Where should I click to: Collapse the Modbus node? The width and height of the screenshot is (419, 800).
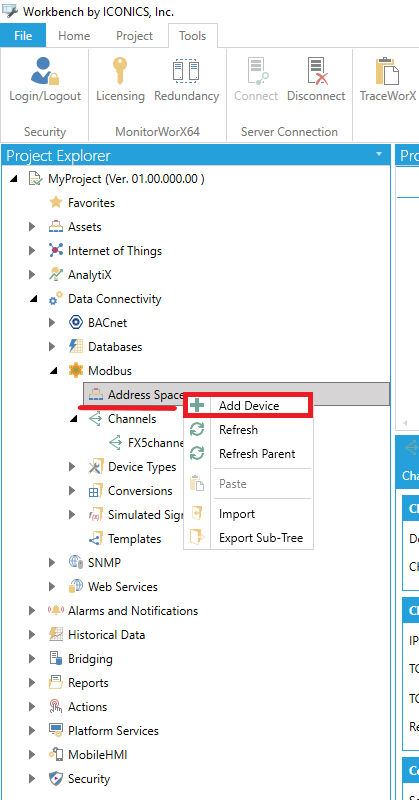(53, 371)
